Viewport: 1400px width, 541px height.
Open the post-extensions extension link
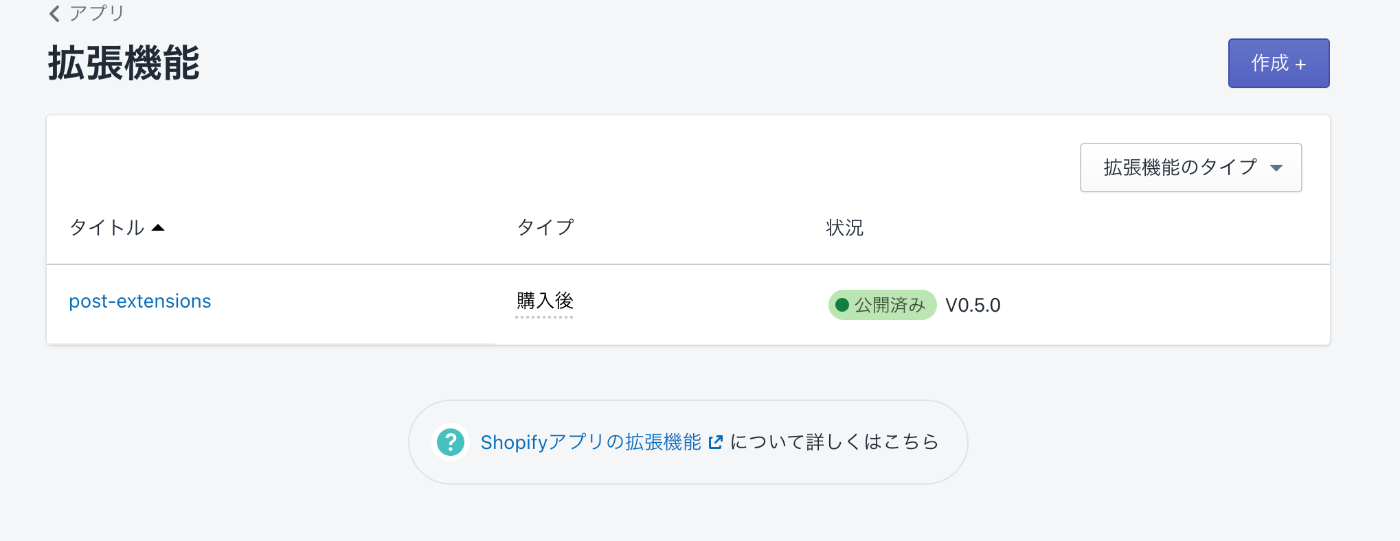pos(140,301)
